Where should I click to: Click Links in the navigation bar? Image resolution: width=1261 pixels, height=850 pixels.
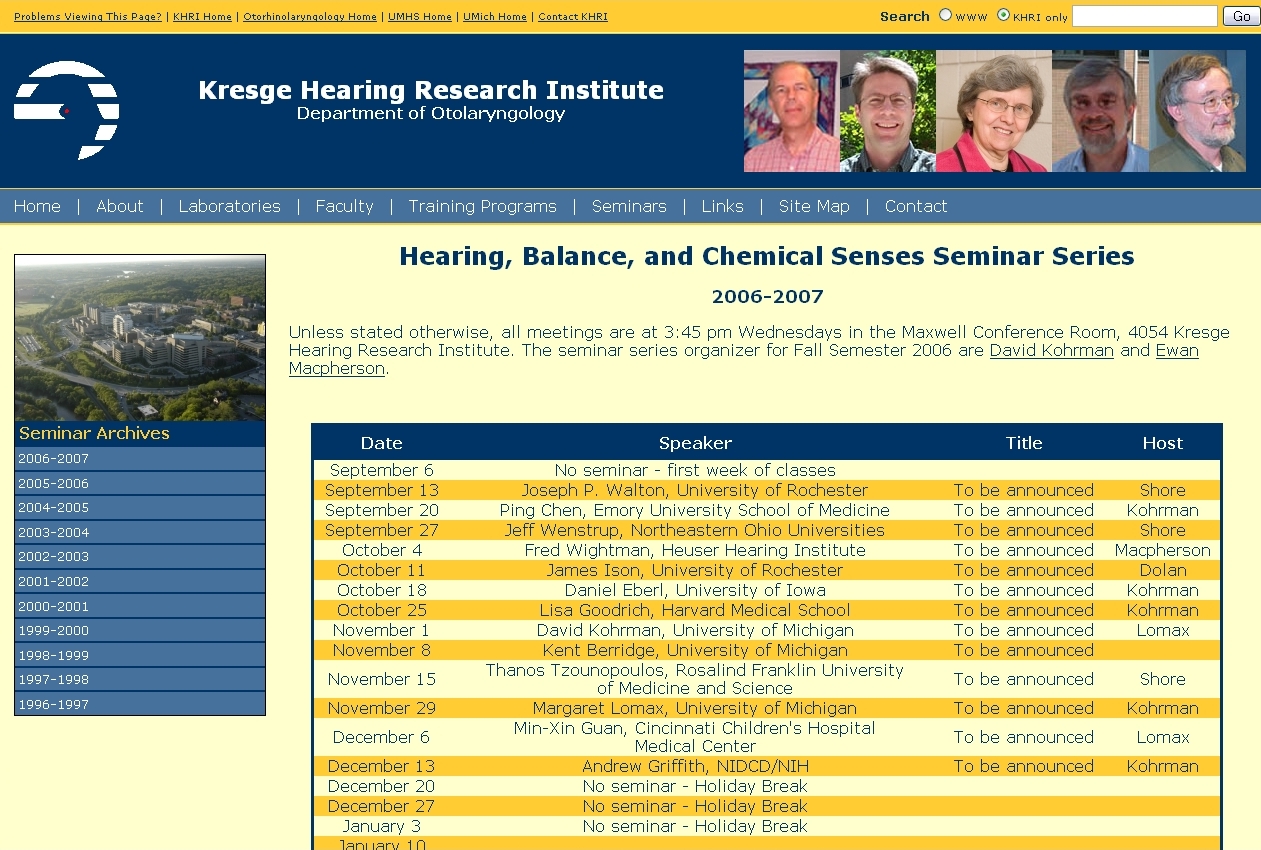(722, 206)
